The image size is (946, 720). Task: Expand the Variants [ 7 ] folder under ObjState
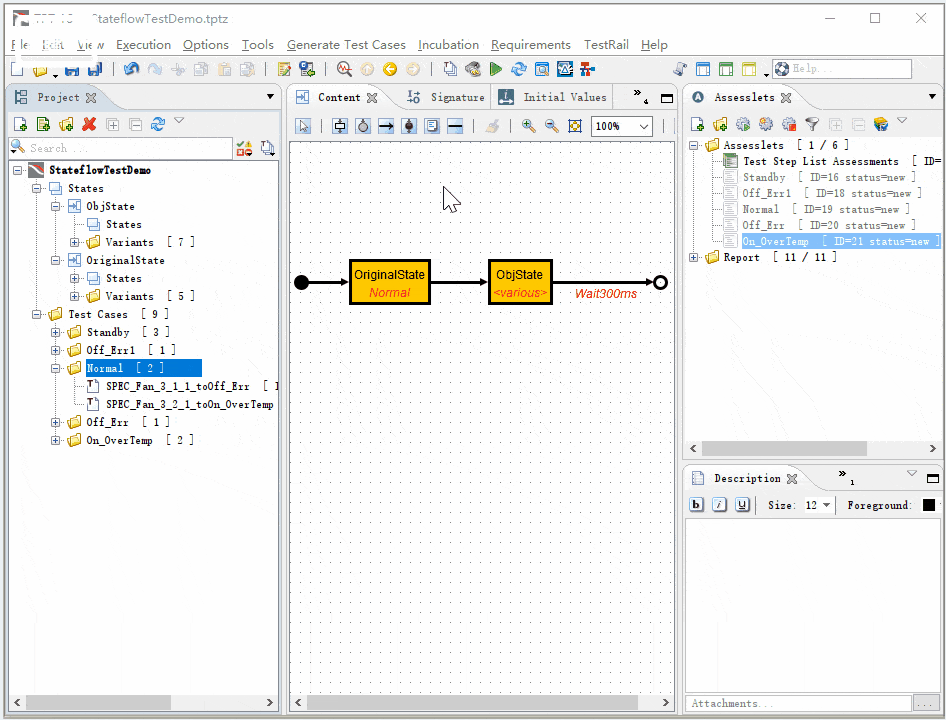point(74,242)
